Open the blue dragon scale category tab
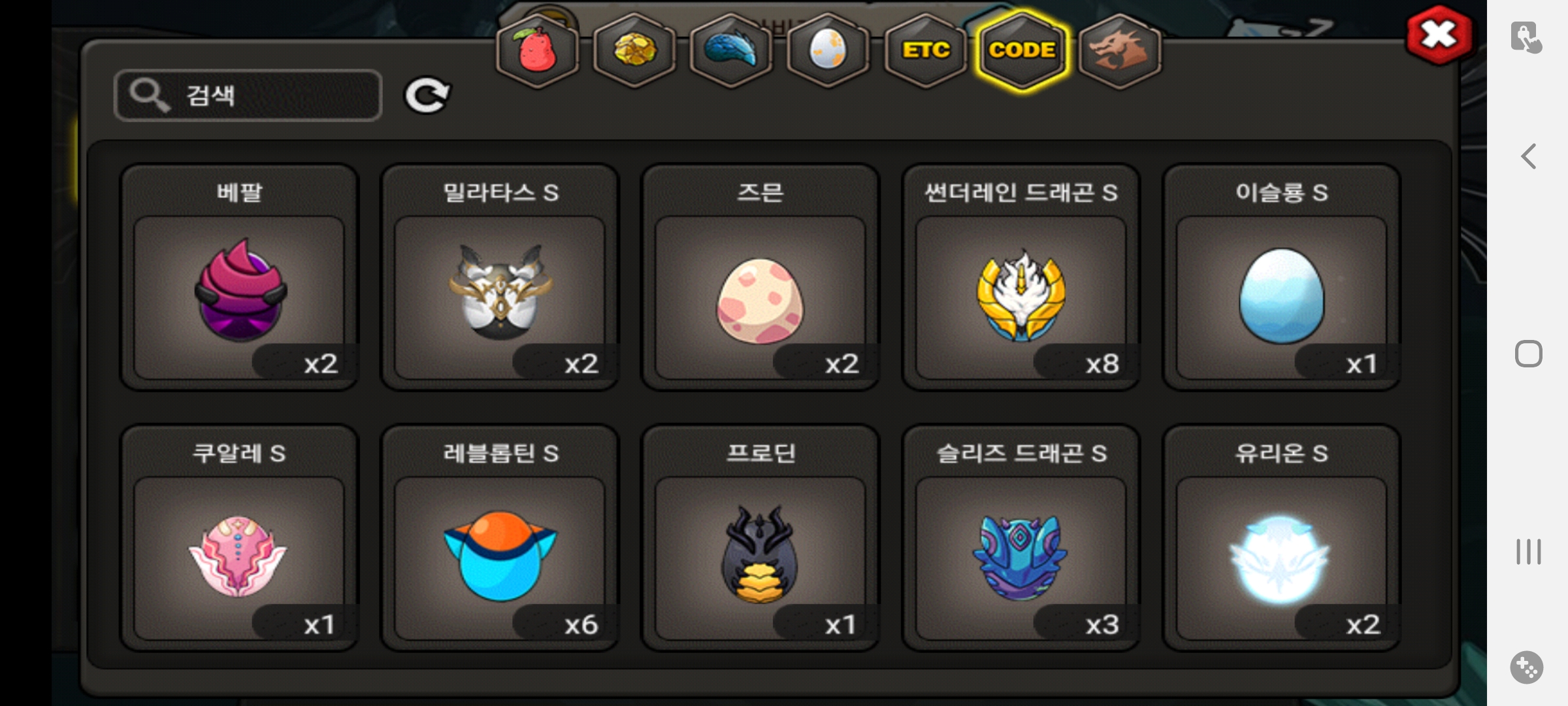The width and height of the screenshot is (1568, 706). point(730,50)
